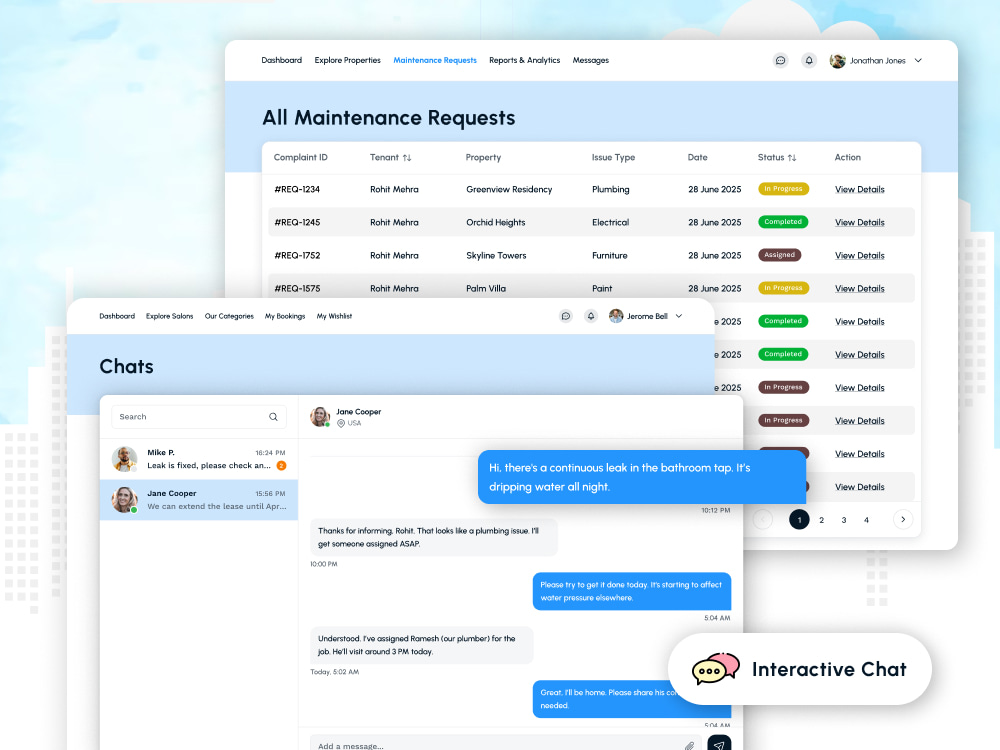Go to next page arrow in pagination
The image size is (1000, 750).
pyautogui.click(x=903, y=519)
